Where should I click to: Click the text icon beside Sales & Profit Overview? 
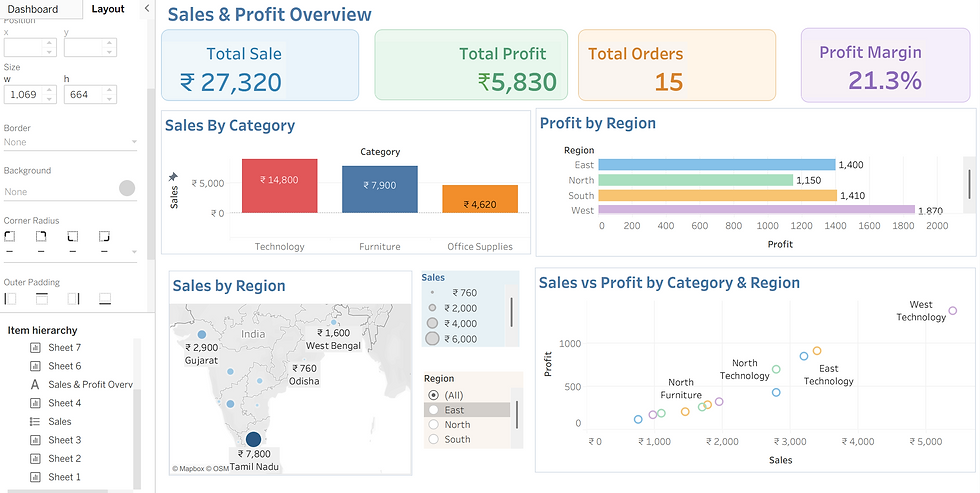click(x=35, y=384)
